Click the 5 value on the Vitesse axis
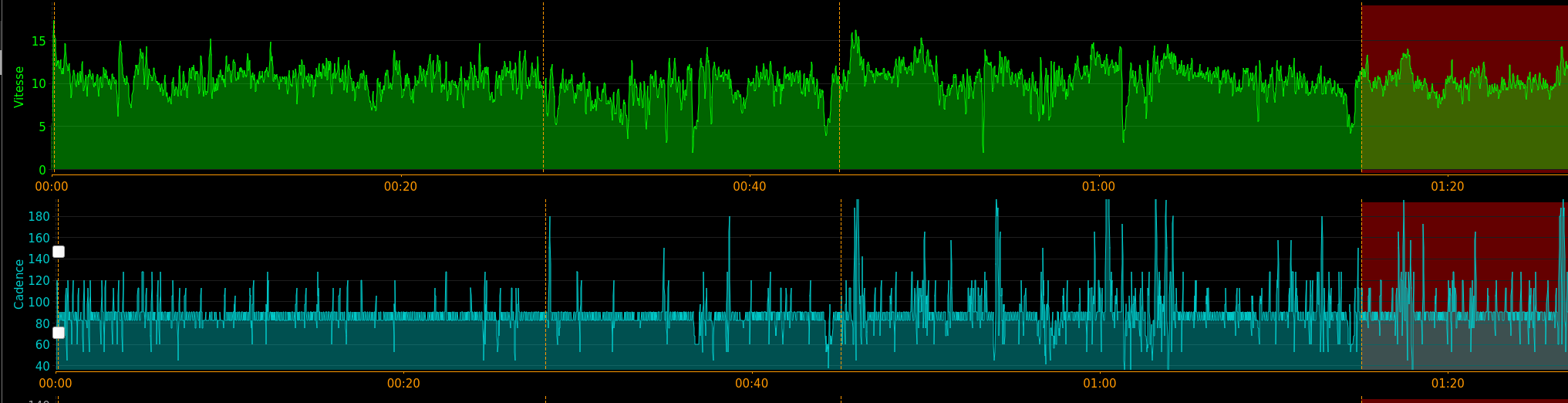Screen dimensions: 1568x403 tap(42, 127)
